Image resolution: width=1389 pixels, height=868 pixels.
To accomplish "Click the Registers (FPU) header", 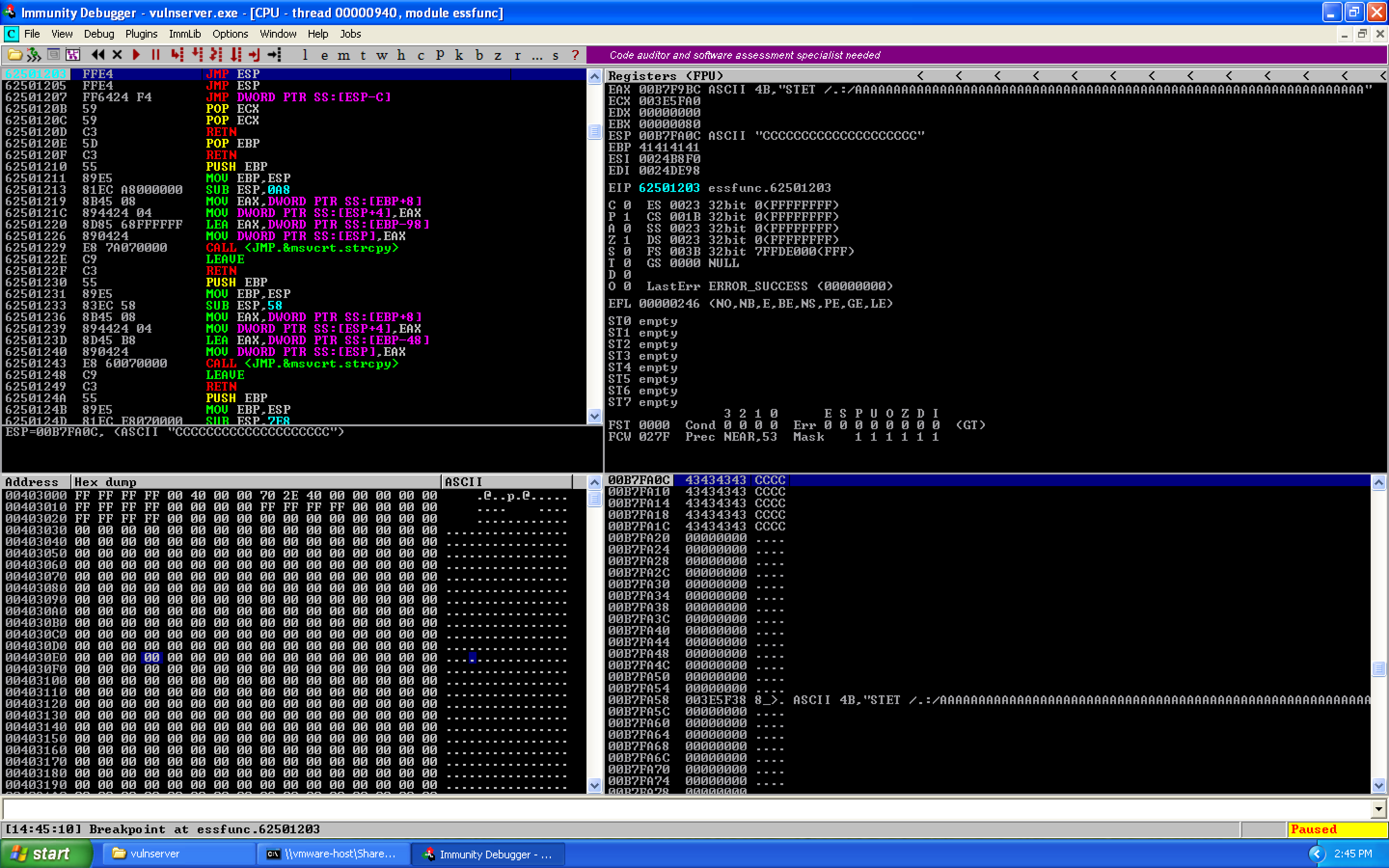I will (x=666, y=76).
